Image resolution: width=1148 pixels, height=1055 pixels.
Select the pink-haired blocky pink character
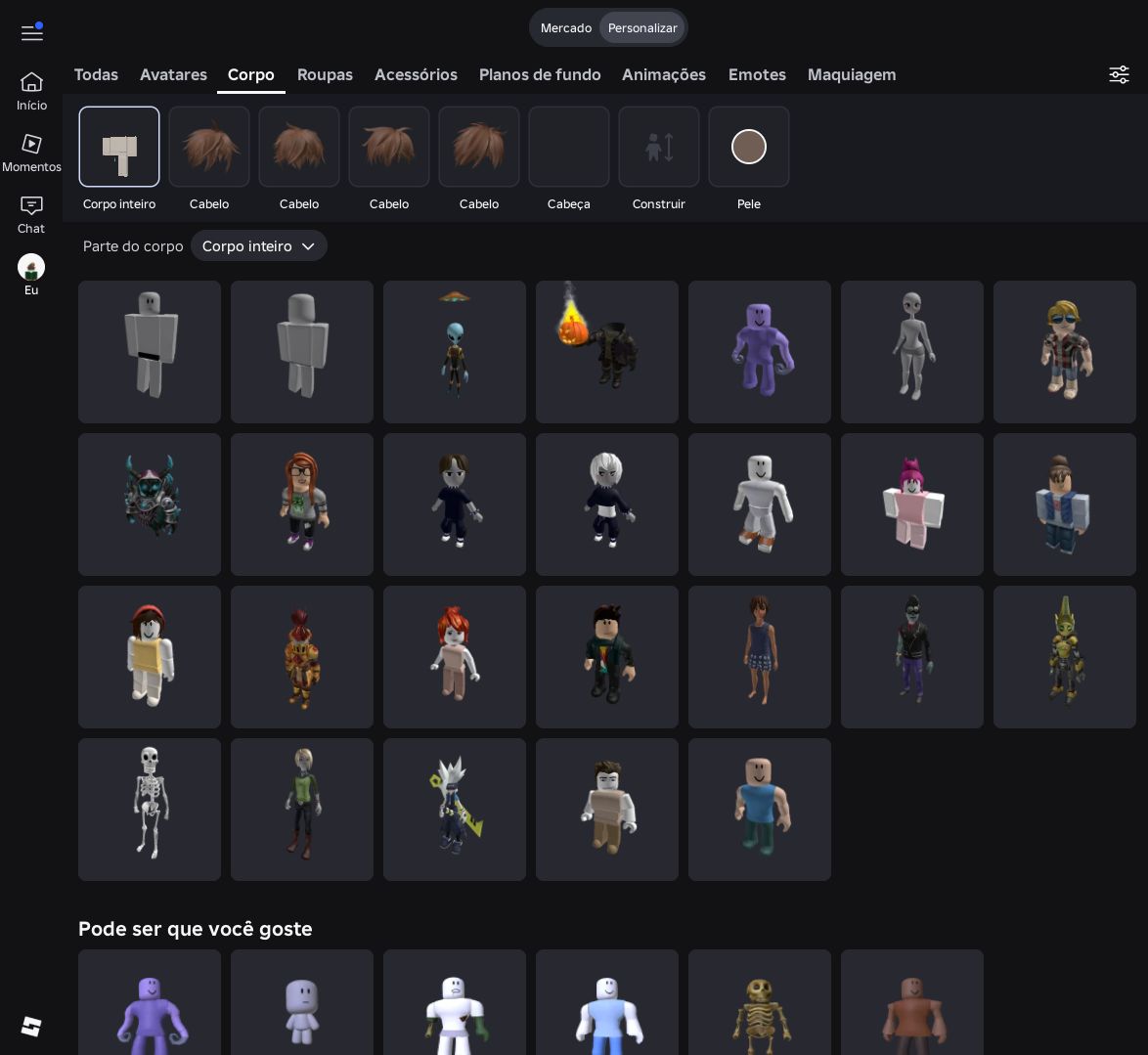[912, 505]
